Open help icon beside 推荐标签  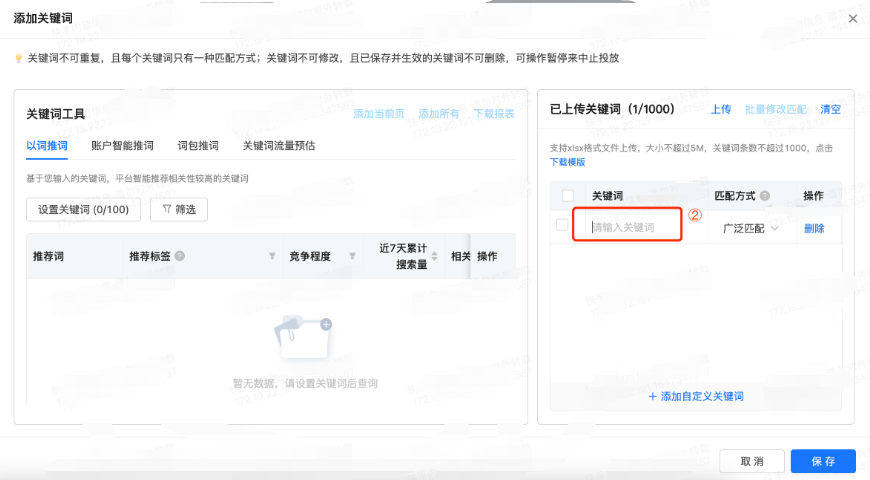pyautogui.click(x=180, y=256)
